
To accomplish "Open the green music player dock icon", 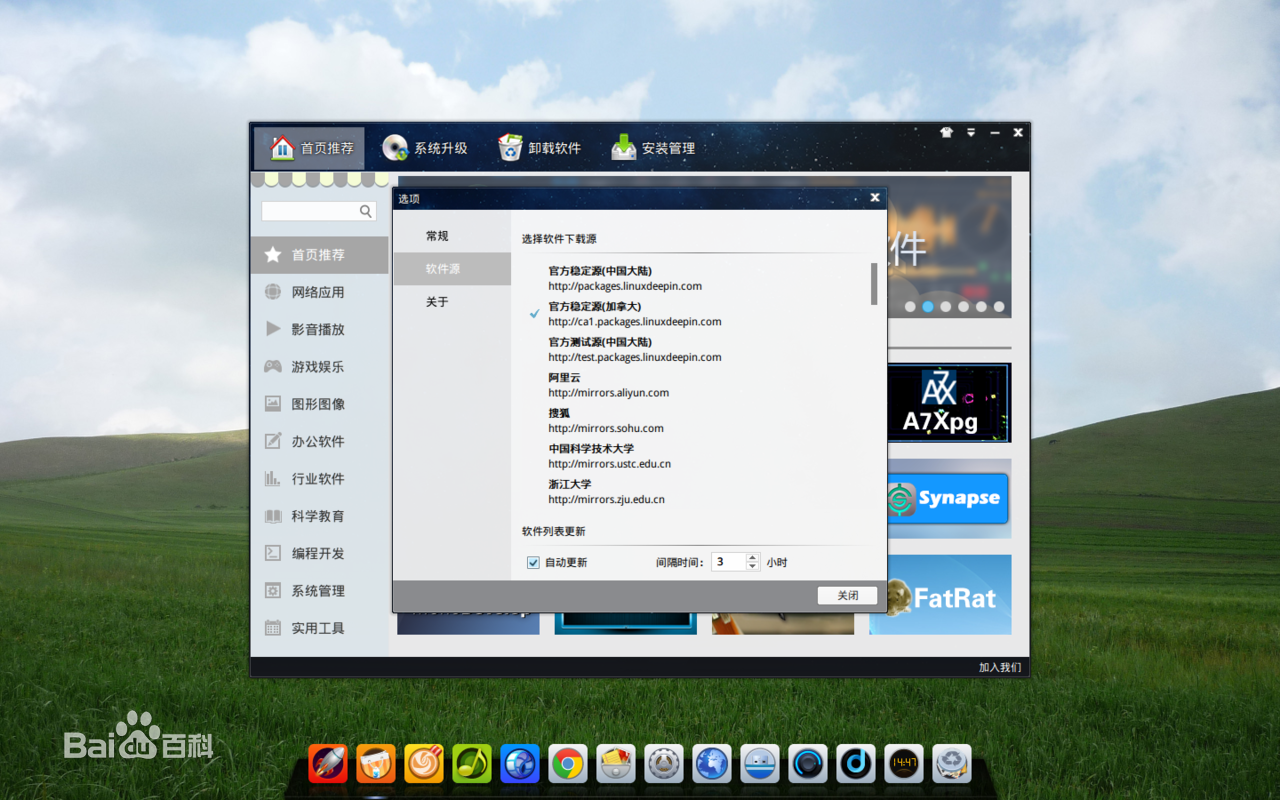I will point(472,764).
